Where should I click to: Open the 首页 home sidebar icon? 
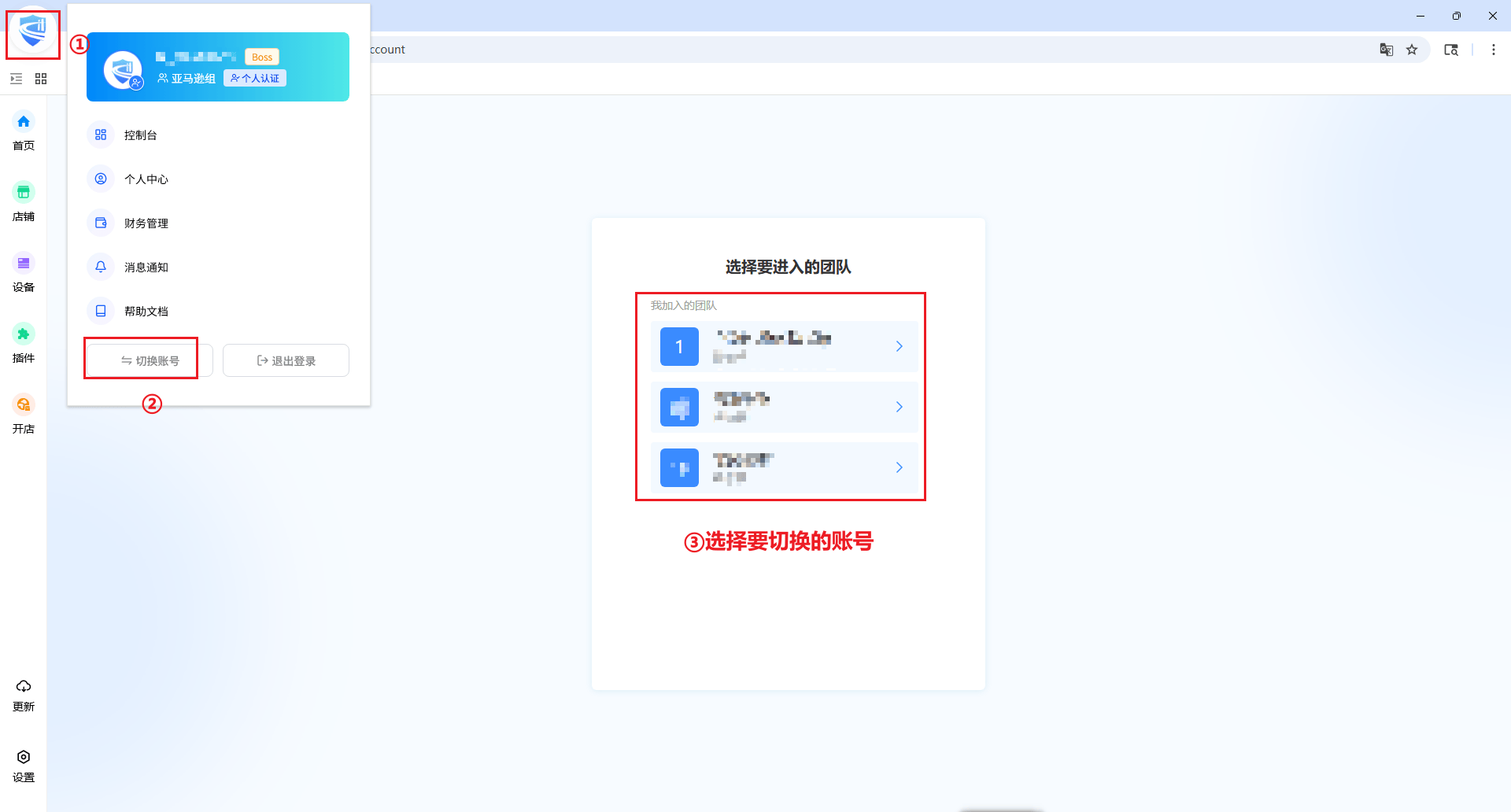click(24, 122)
